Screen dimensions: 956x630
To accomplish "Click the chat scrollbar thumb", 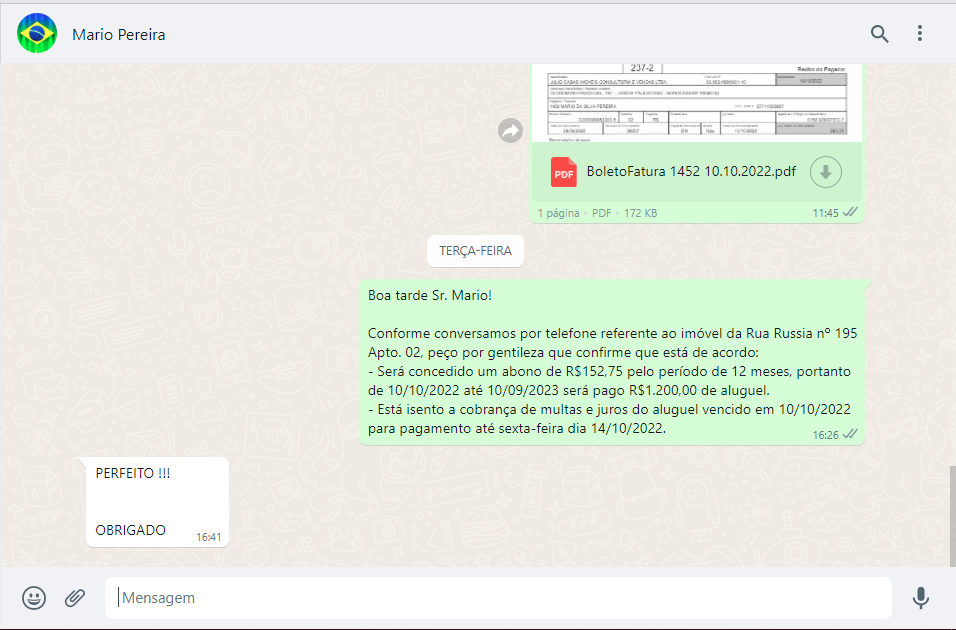I will (x=951, y=515).
